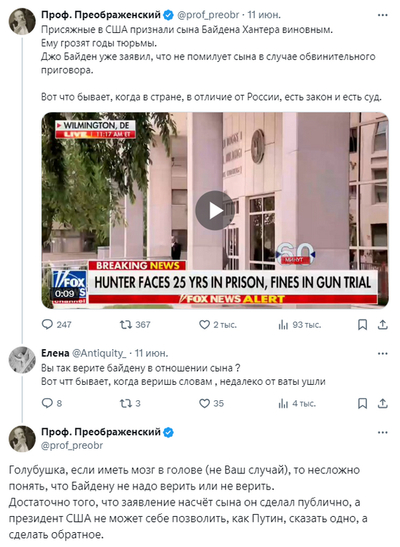Share Елена's reply
Image resolution: width=400 pixels, height=547 pixels.
coord(383,404)
